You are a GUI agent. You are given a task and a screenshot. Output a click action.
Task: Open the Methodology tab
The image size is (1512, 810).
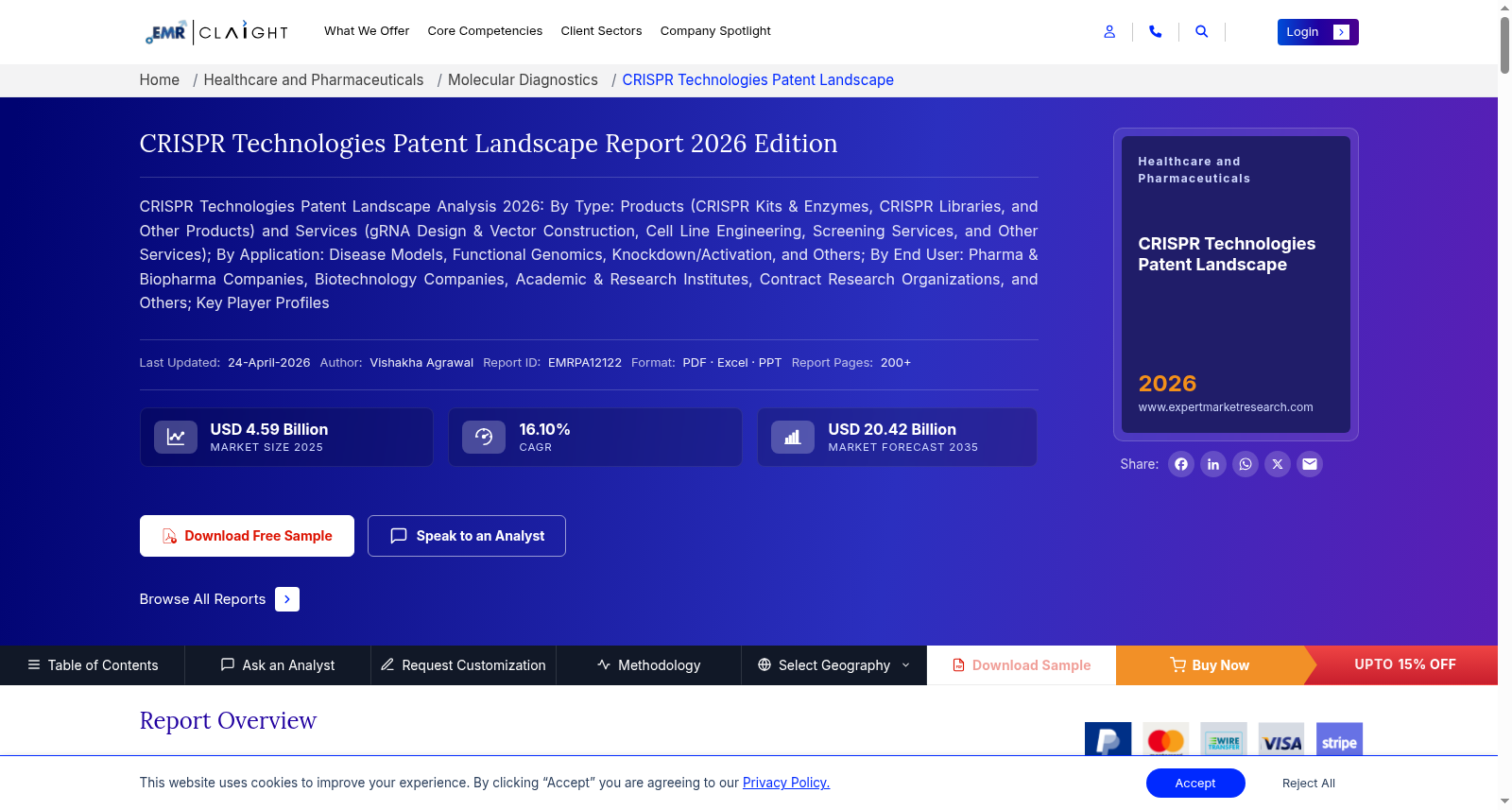click(x=648, y=665)
